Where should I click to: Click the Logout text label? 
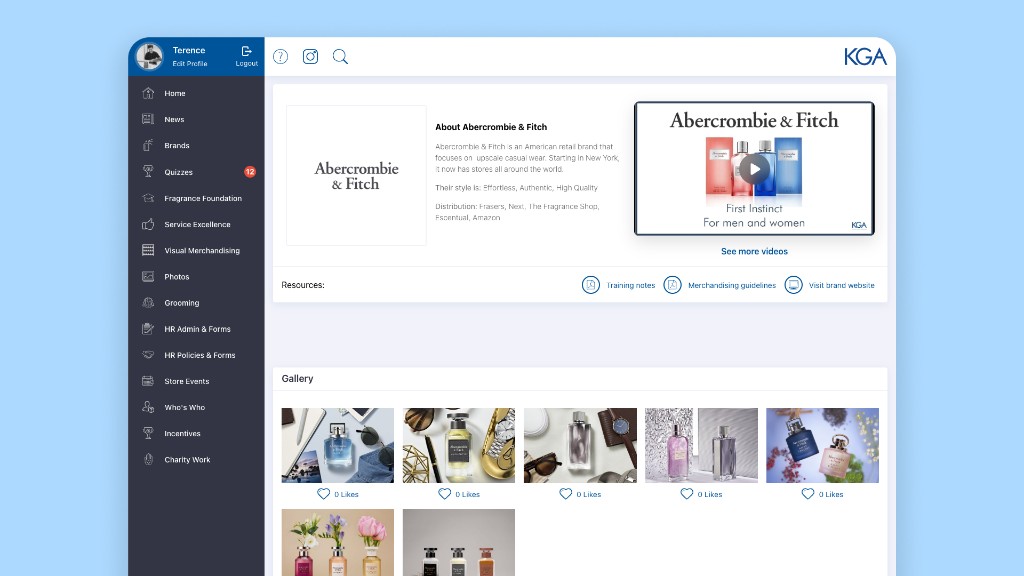(246, 63)
